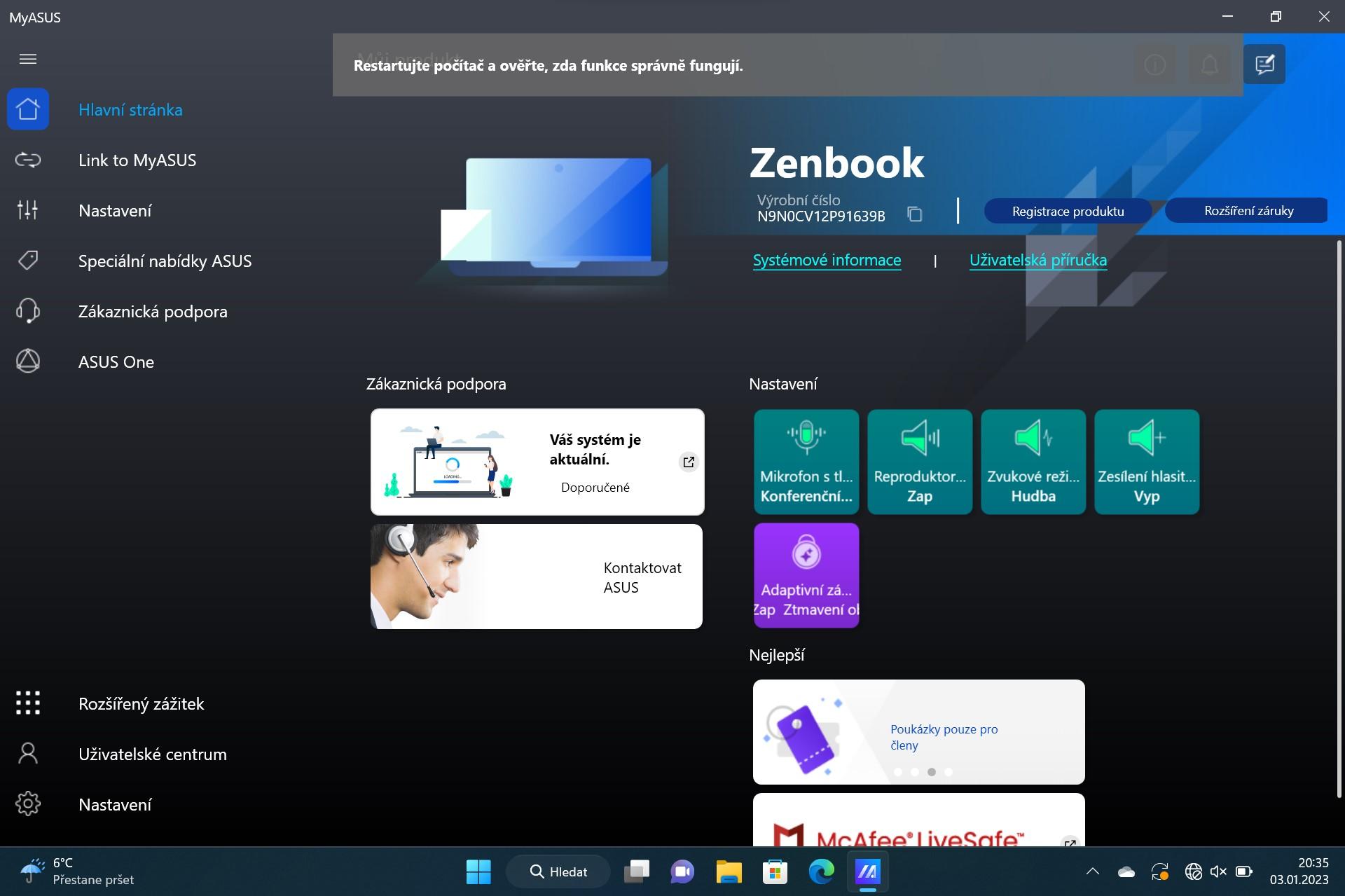Toggle Mikrofon s tlumením Konferenční tile

[x=806, y=462]
